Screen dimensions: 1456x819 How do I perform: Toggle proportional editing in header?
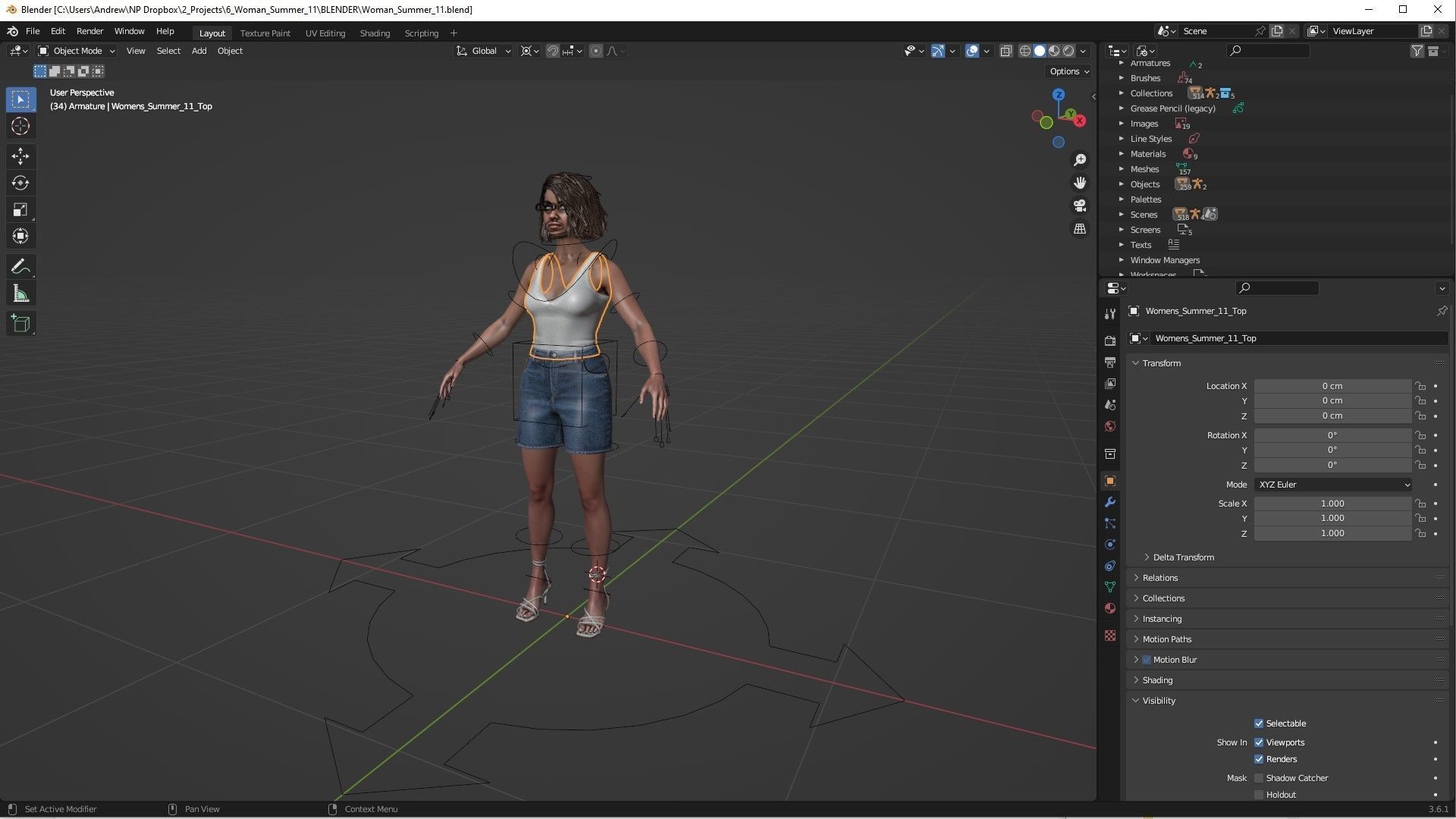pyautogui.click(x=596, y=51)
